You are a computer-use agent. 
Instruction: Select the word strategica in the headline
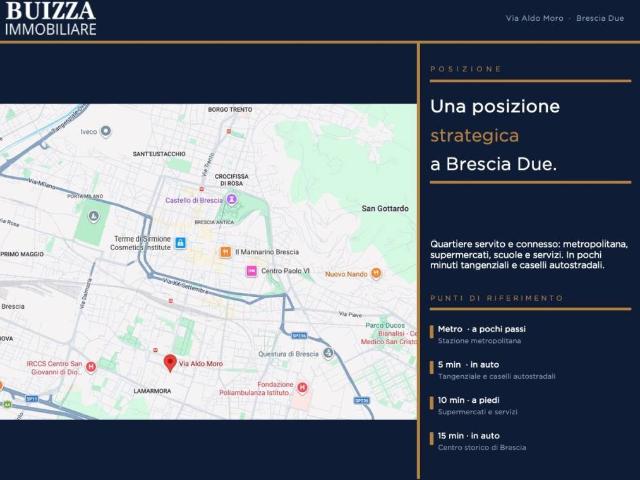475,136
